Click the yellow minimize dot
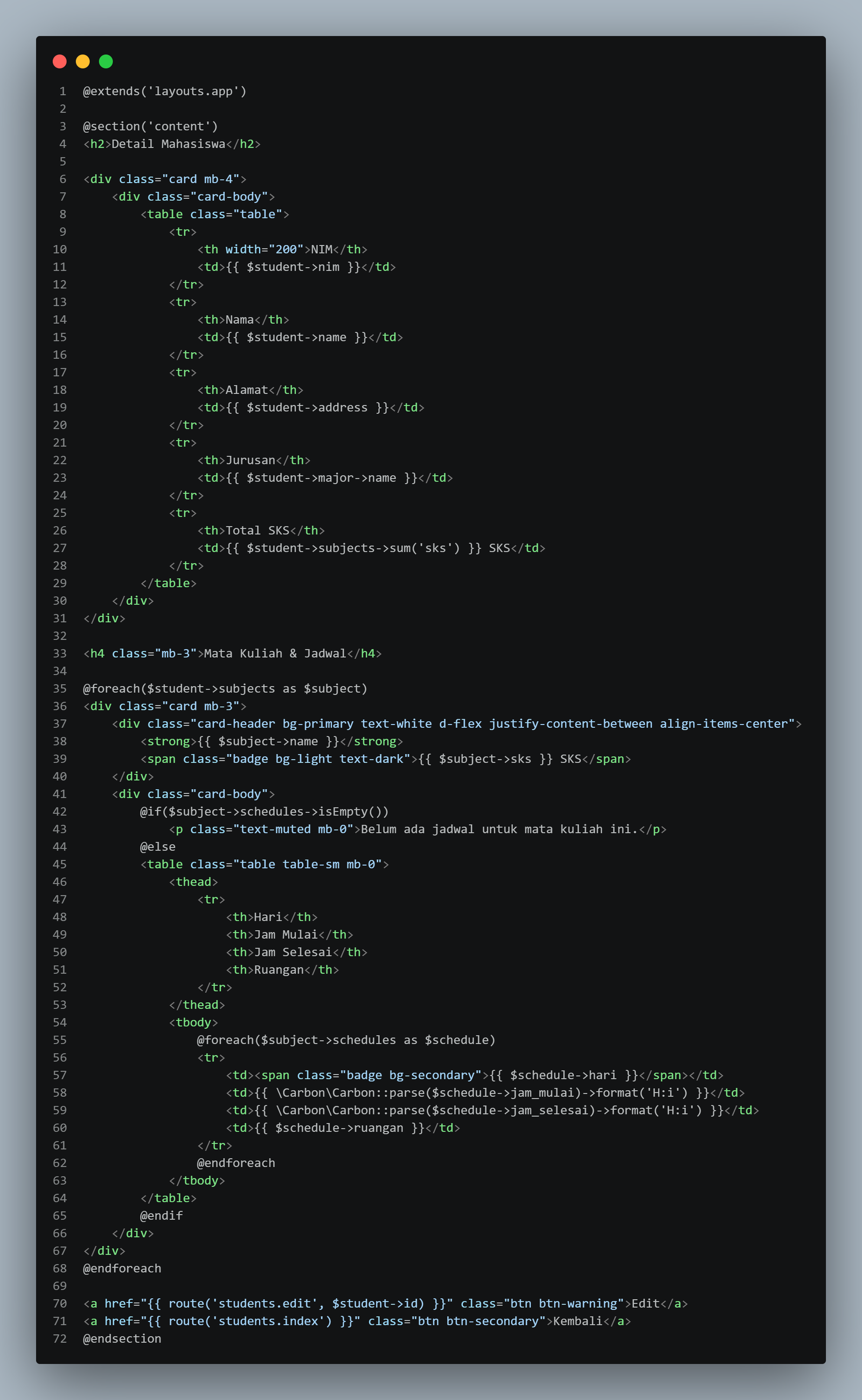The height and width of the screenshot is (1400, 862). 82,61
